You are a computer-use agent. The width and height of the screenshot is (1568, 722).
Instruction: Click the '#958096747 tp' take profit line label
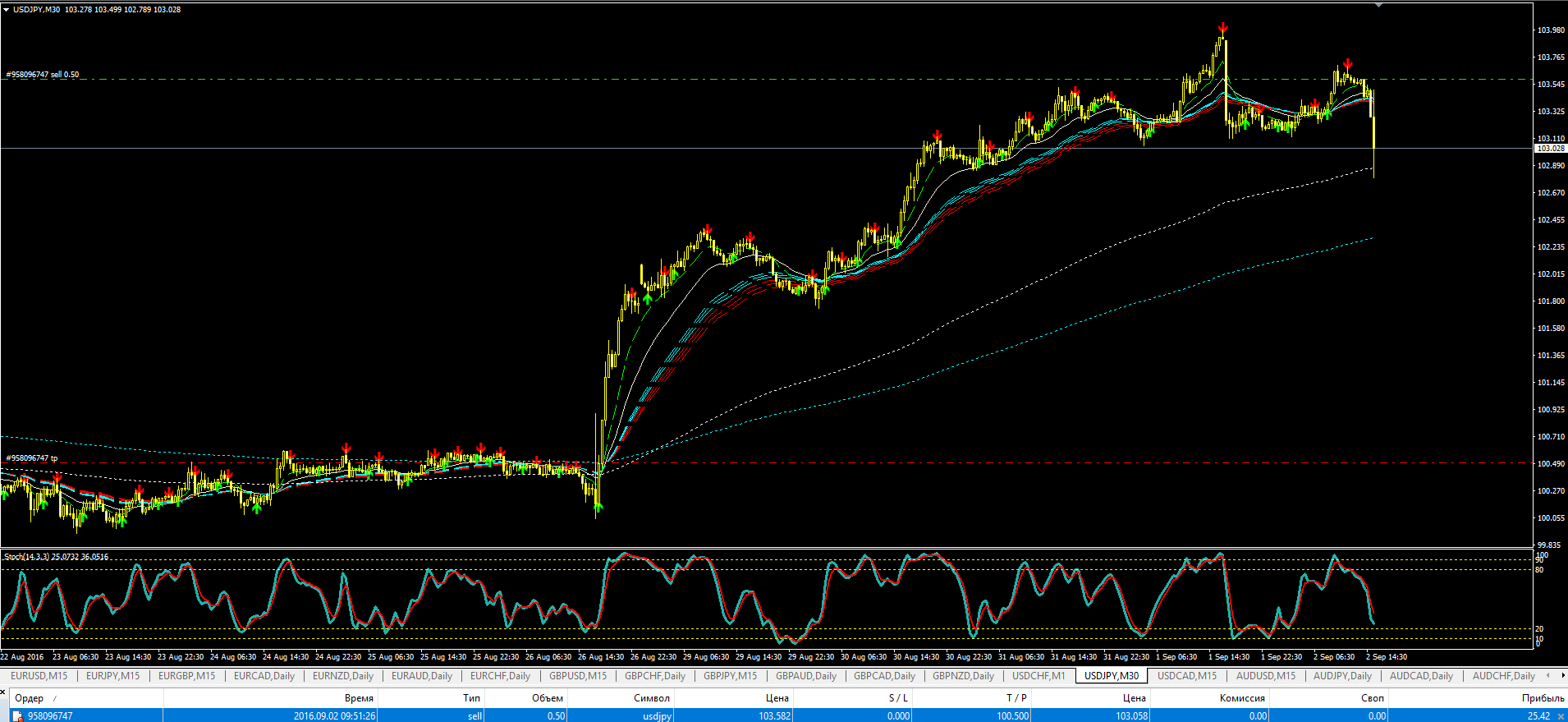click(32, 458)
